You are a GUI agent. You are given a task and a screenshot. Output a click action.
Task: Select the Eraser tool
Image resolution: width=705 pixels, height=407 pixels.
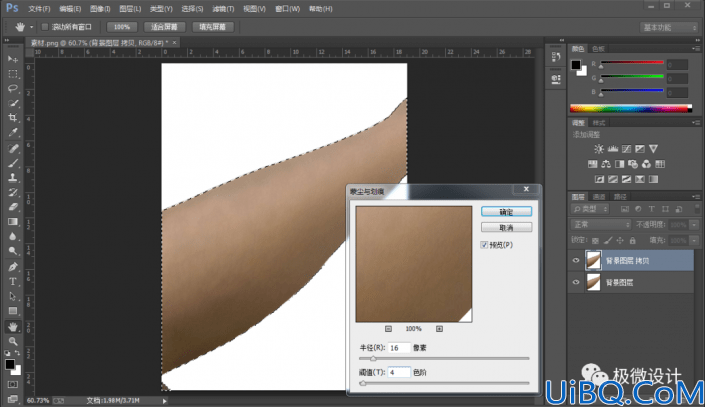point(13,207)
